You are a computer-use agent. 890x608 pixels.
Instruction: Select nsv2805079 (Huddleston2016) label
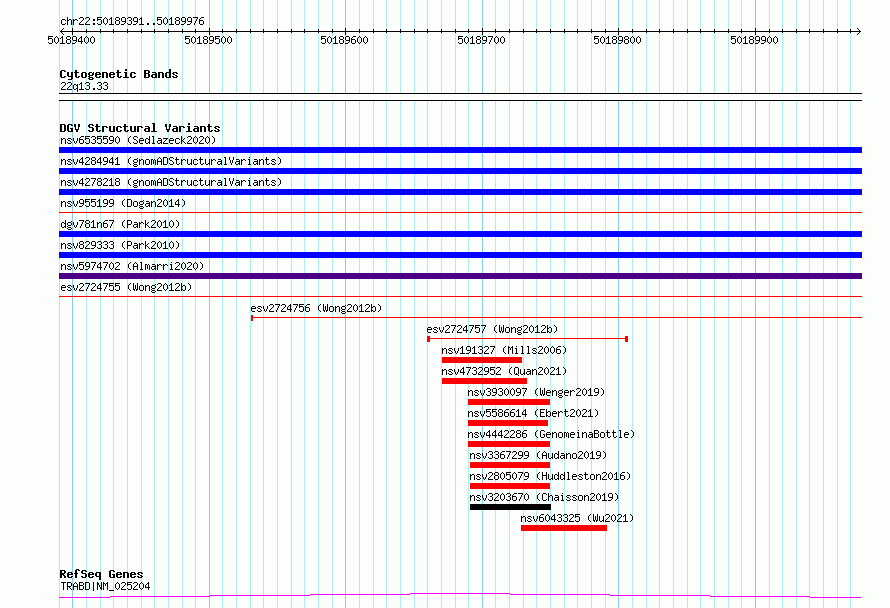(550, 476)
